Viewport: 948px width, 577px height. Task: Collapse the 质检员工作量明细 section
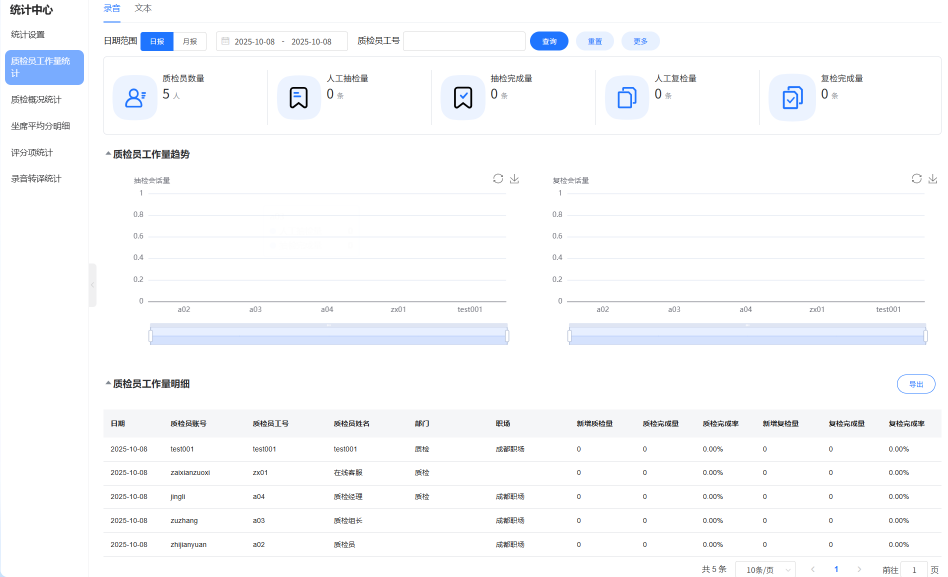click(x=108, y=383)
